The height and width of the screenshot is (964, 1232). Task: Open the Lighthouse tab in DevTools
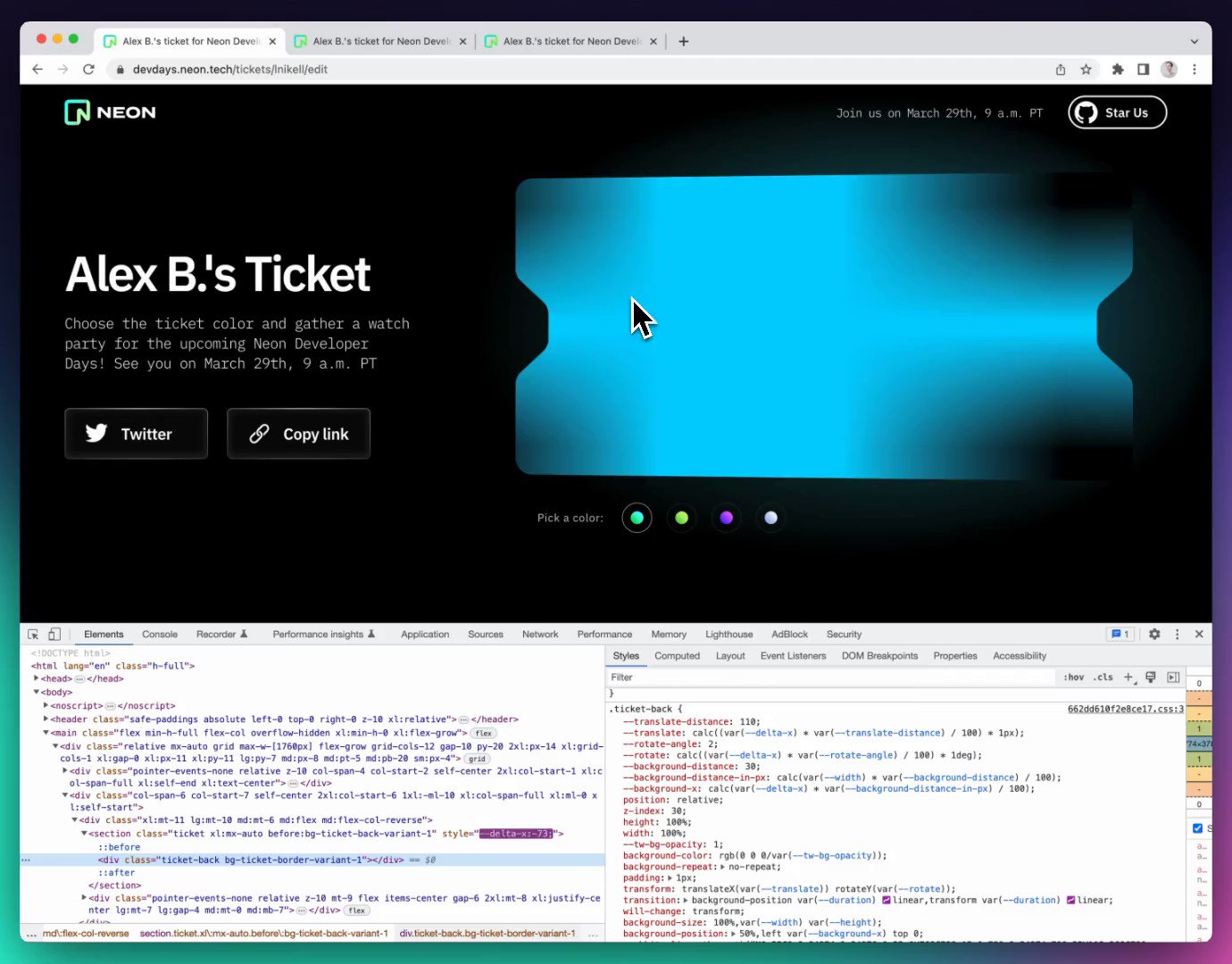[728, 634]
